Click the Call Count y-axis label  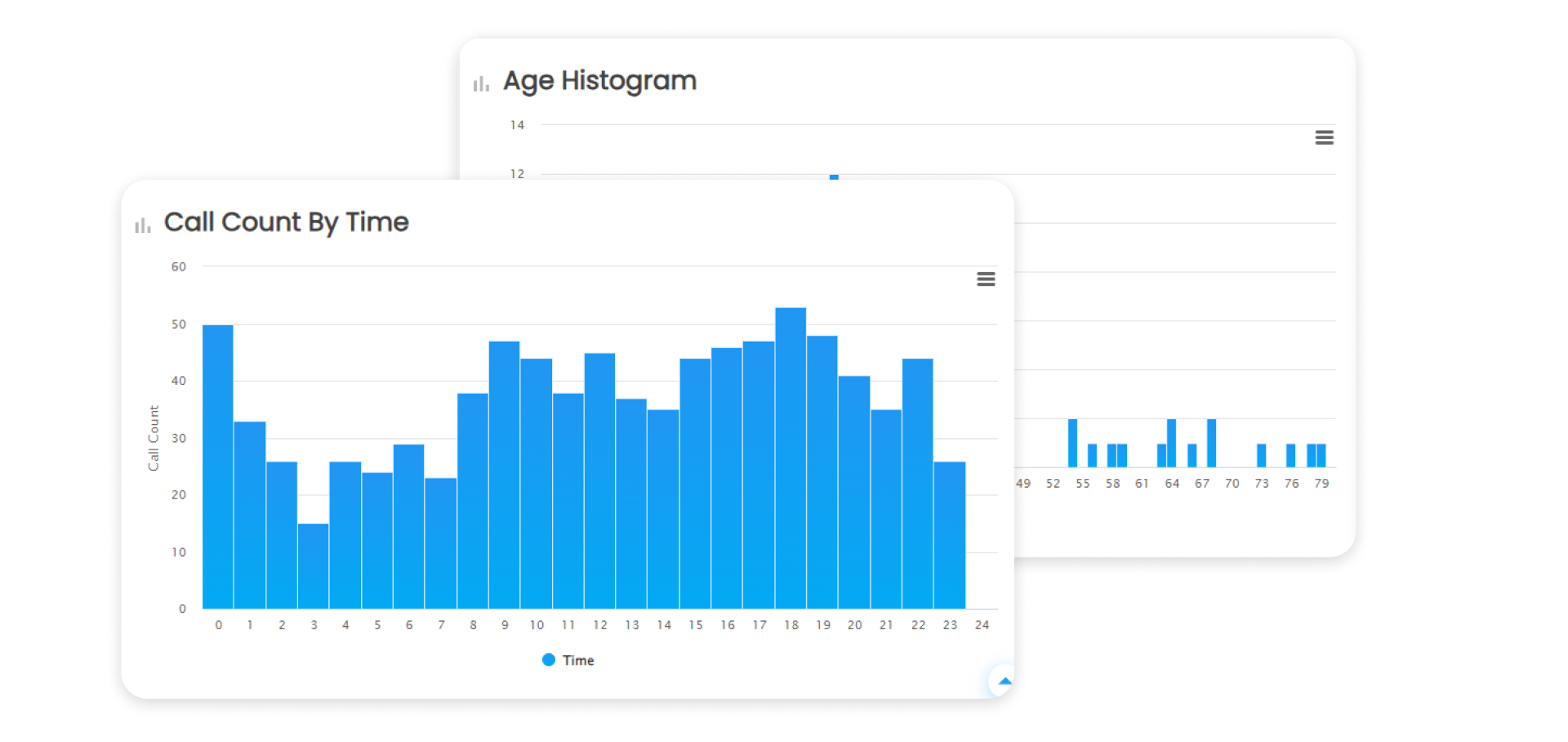154,438
